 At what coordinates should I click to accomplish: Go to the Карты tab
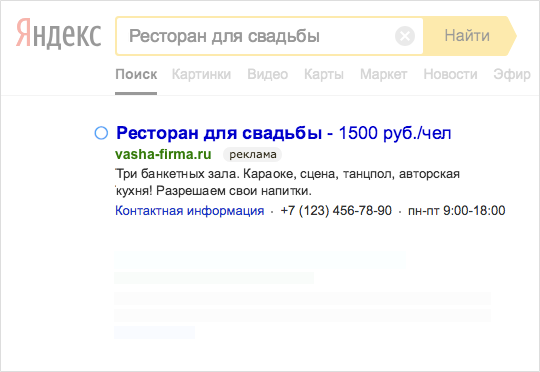pyautogui.click(x=324, y=74)
